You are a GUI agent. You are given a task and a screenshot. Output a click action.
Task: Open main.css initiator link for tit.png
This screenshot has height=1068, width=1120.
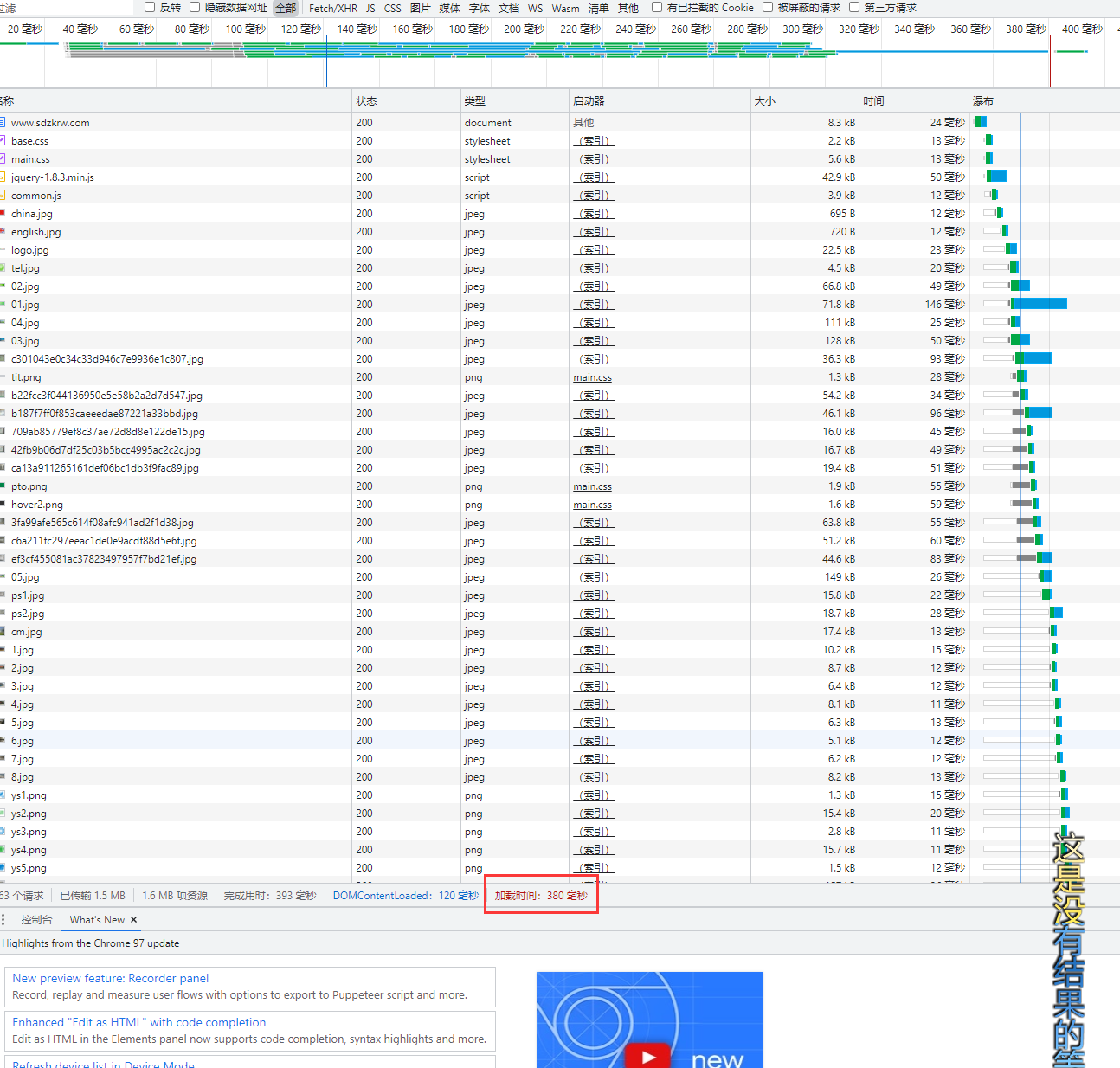(x=592, y=377)
